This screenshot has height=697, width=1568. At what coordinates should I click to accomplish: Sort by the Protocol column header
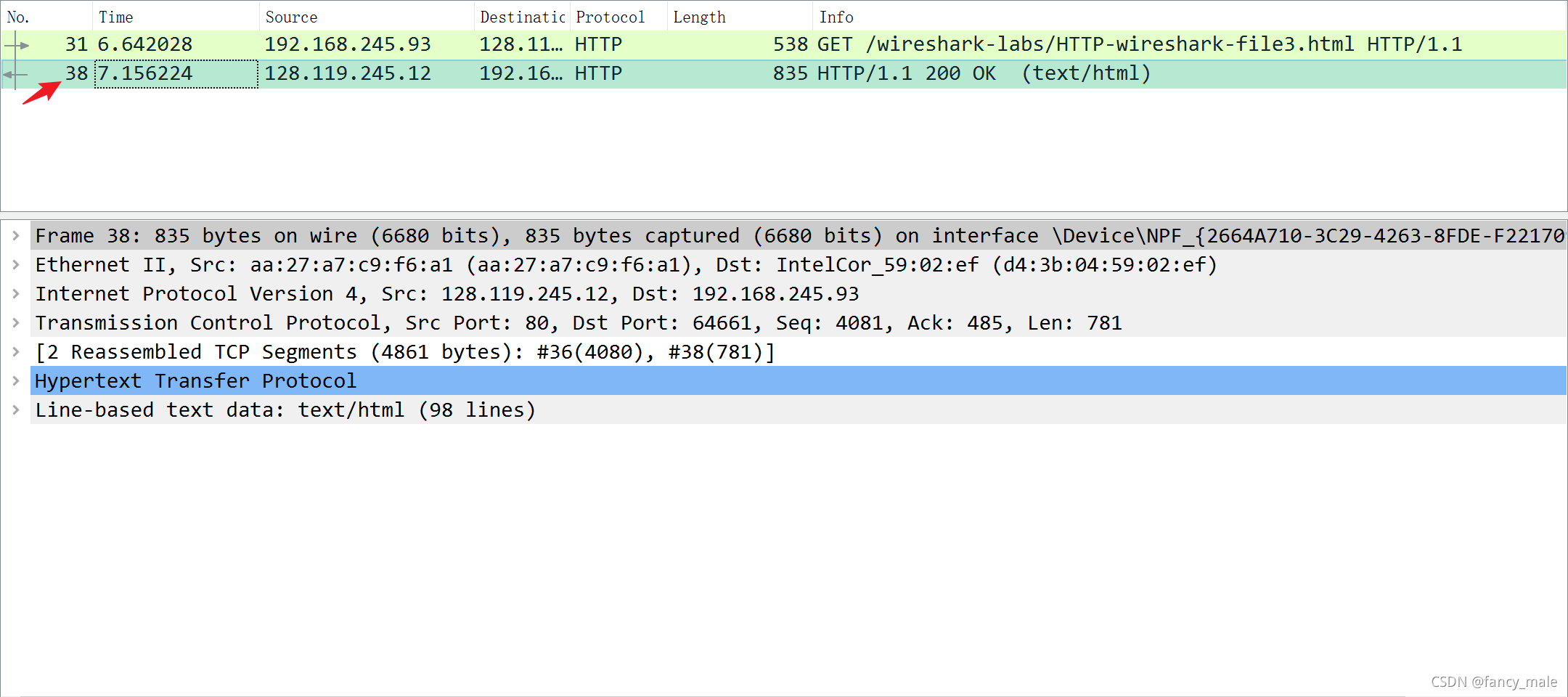(618, 17)
